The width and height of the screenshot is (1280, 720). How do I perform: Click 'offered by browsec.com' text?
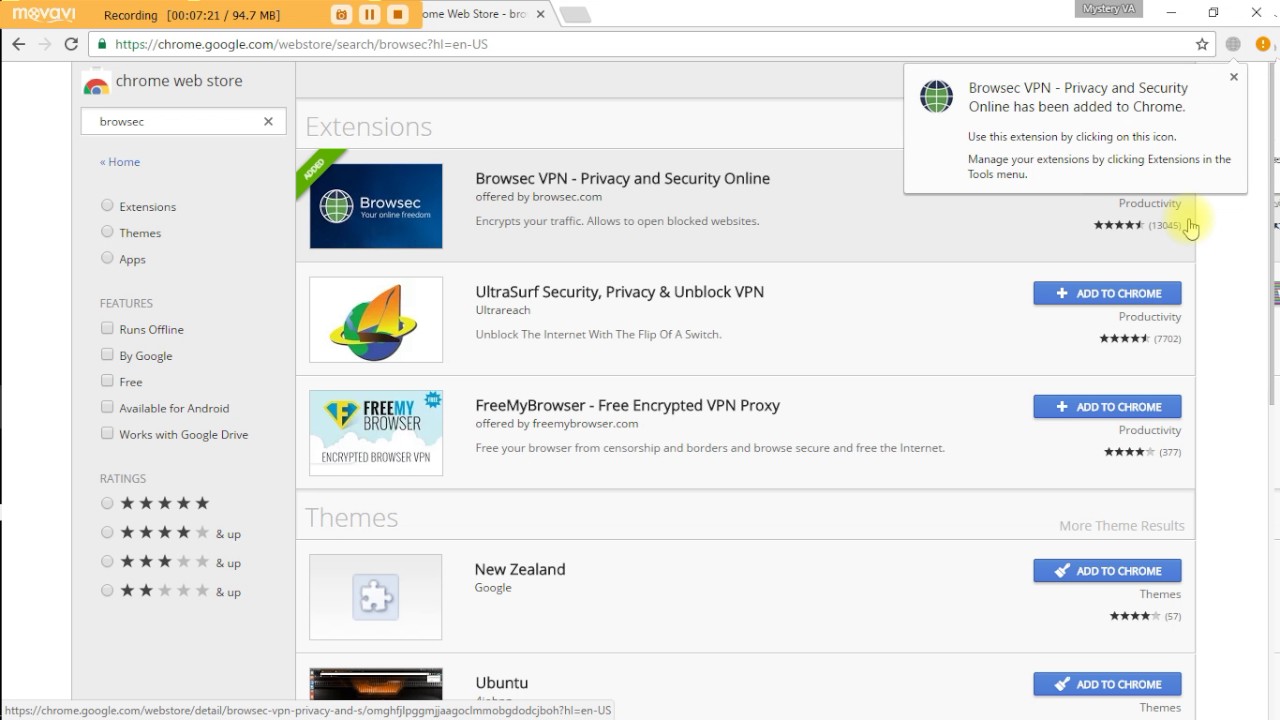(538, 197)
